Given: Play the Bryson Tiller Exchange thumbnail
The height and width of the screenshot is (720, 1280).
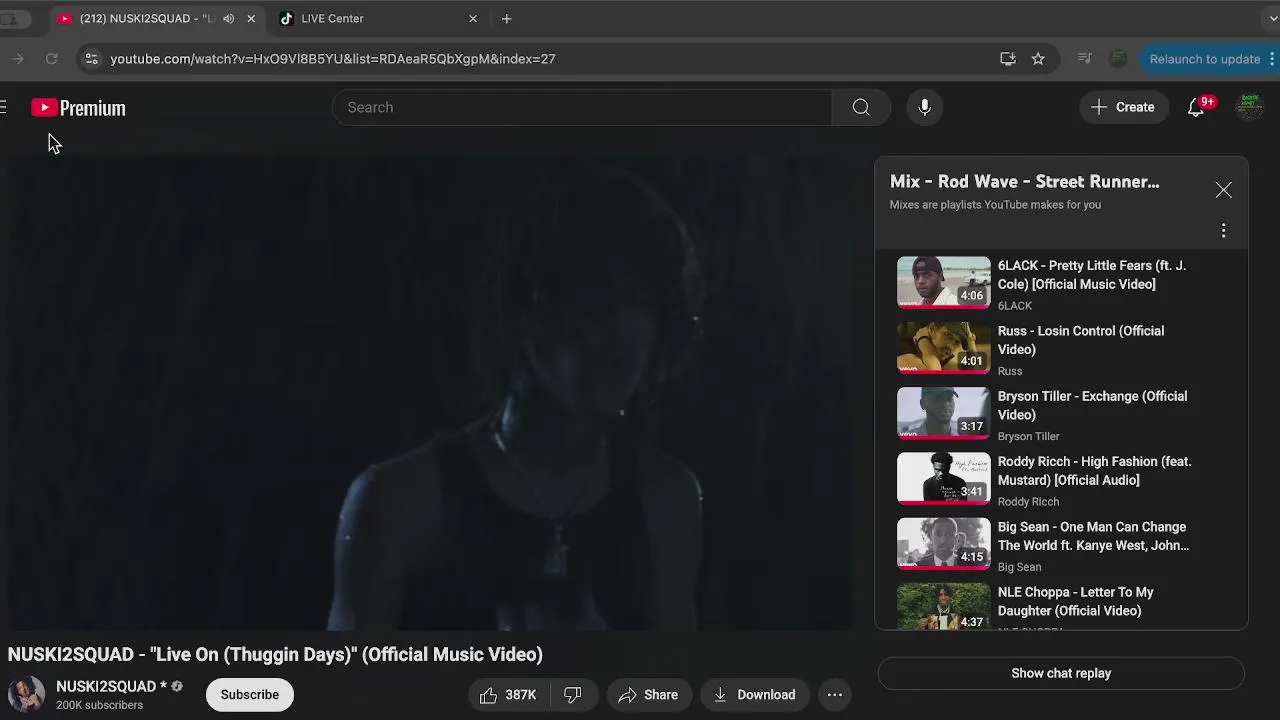Looking at the screenshot, I should tap(943, 413).
